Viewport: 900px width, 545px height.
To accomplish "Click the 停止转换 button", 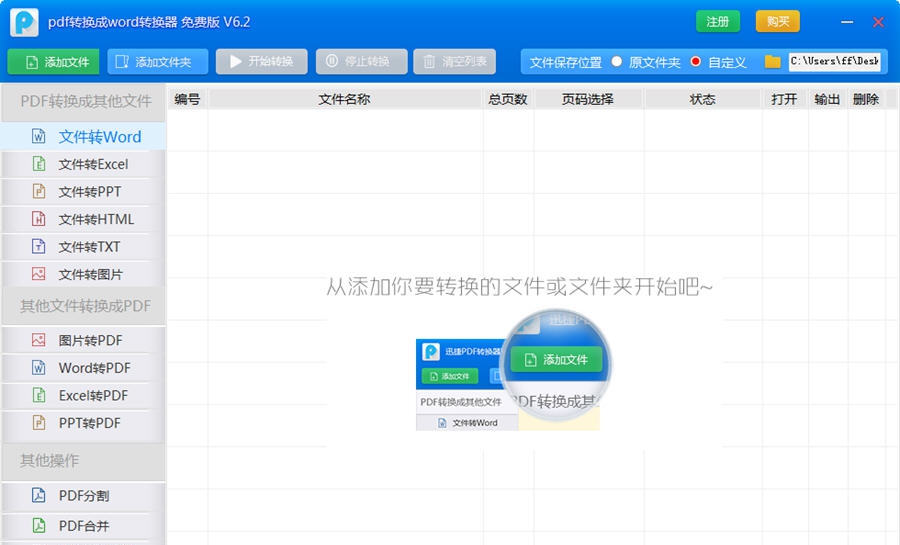I will coord(362,61).
